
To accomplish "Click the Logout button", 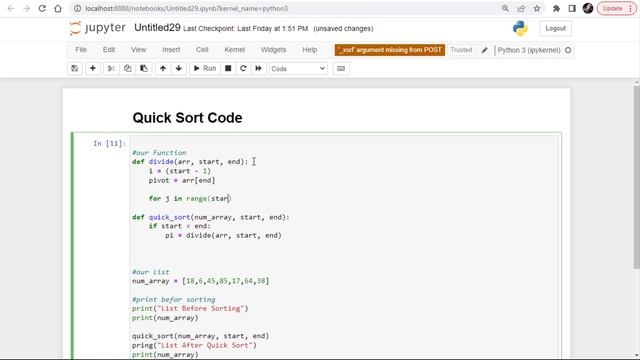I will coord(556,29).
